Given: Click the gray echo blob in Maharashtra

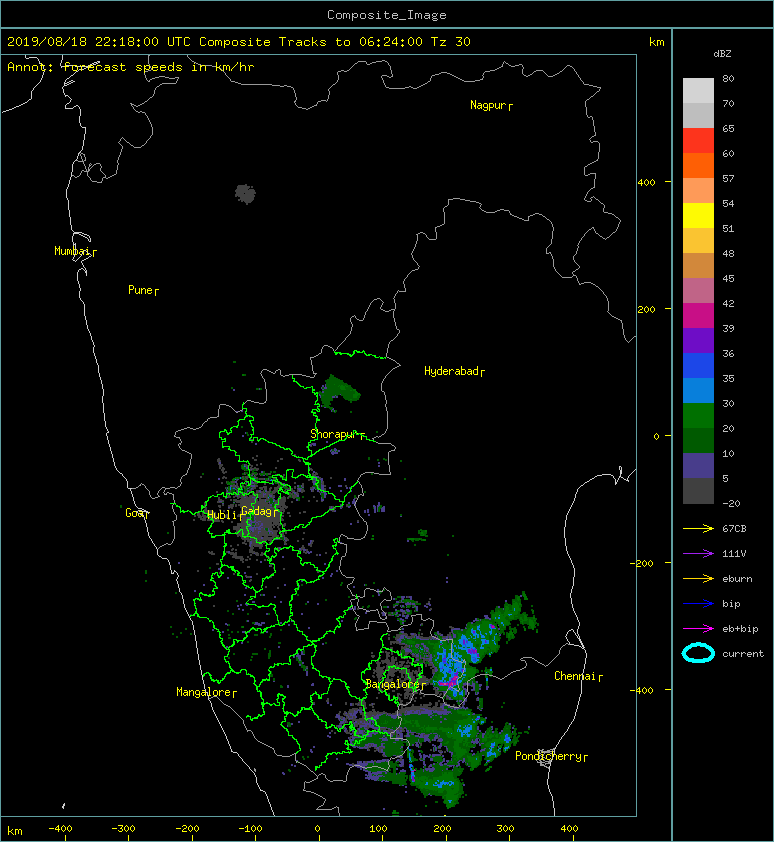Looking at the screenshot, I should [245, 194].
